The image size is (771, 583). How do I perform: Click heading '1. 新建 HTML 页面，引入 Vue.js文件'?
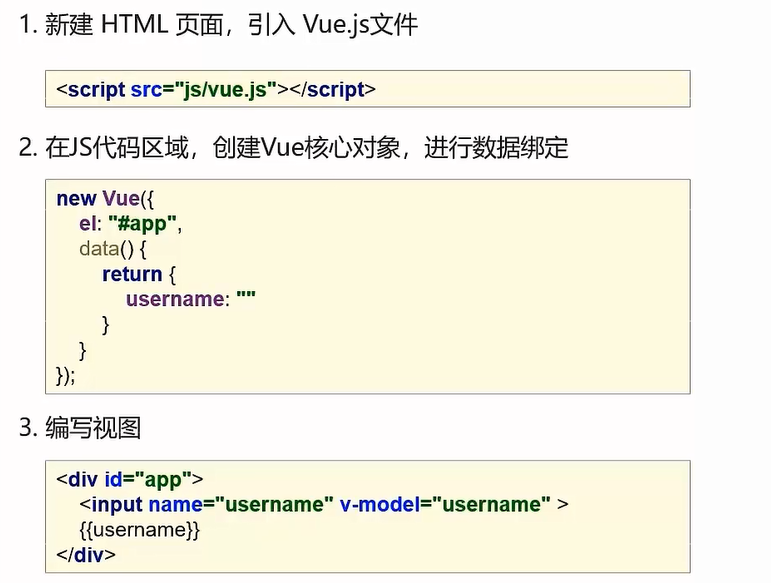[219, 25]
